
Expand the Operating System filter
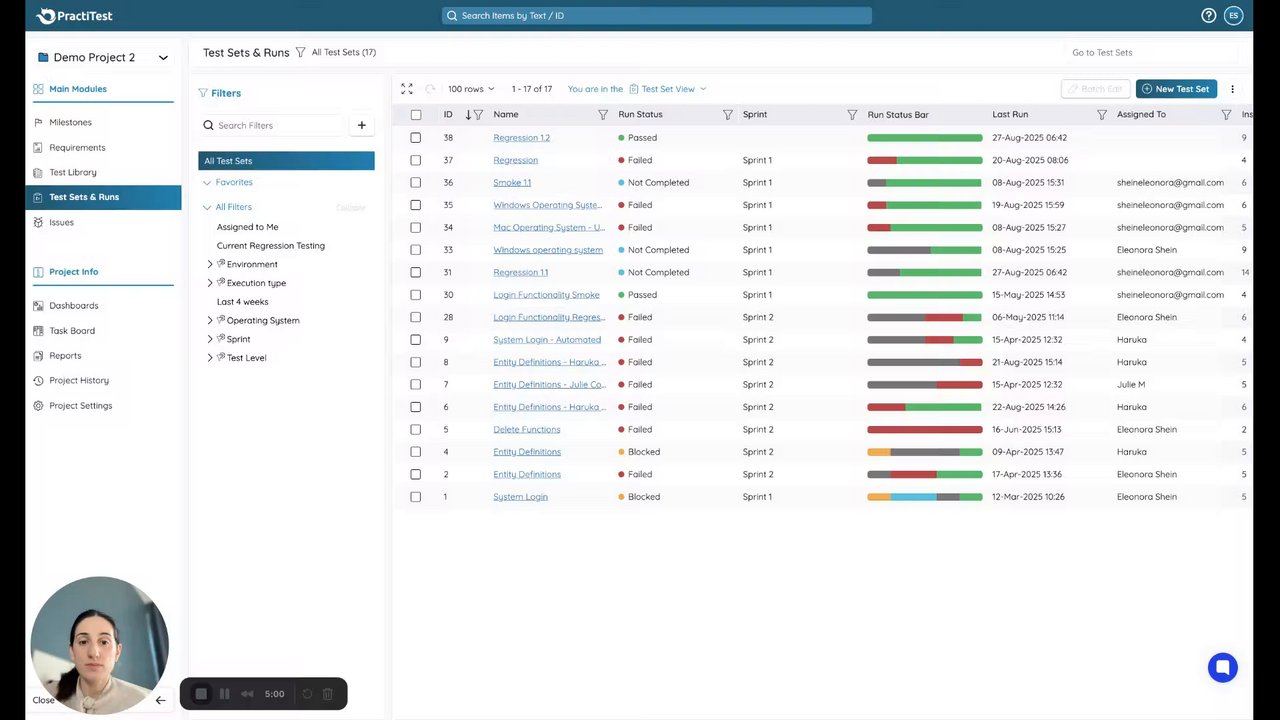210,320
